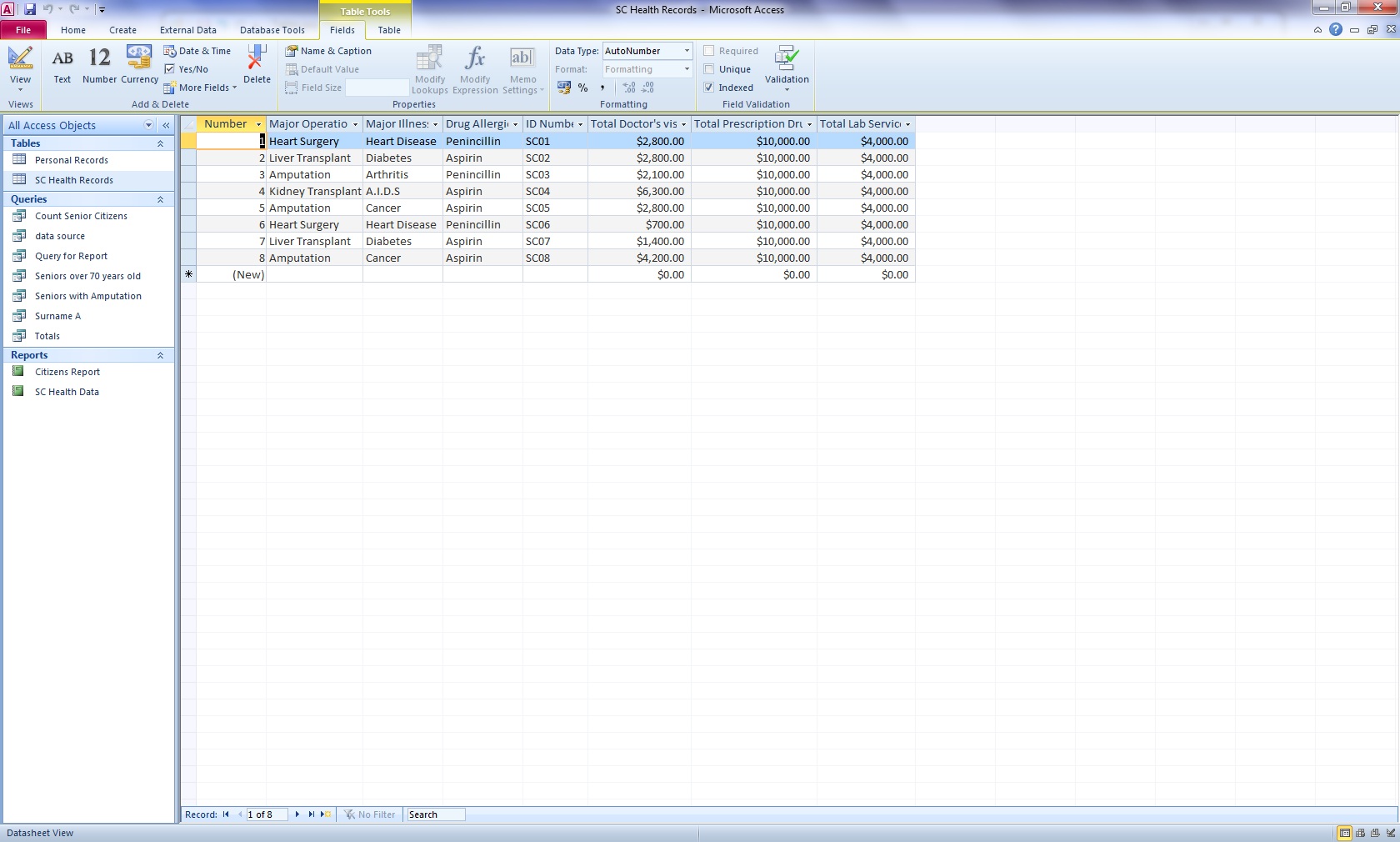Open the Validation tool
The height and width of the screenshot is (842, 1400).
[787, 68]
